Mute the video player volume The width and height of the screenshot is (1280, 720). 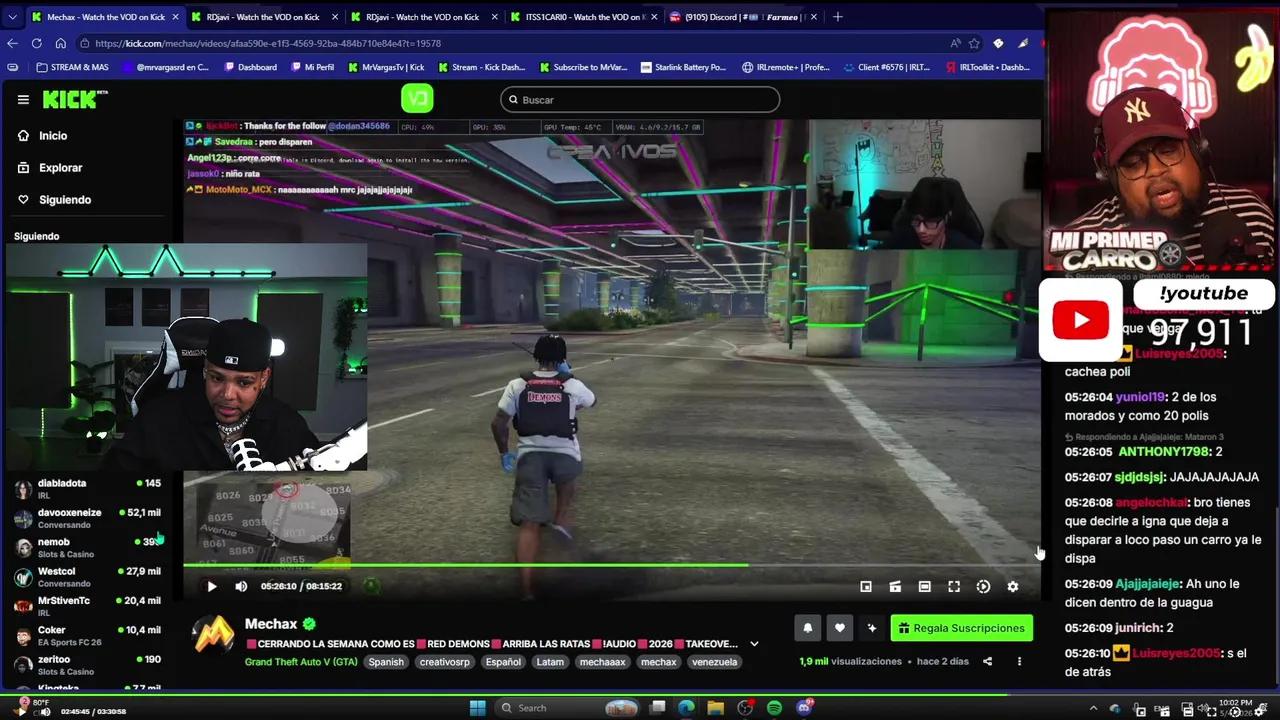[241, 587]
